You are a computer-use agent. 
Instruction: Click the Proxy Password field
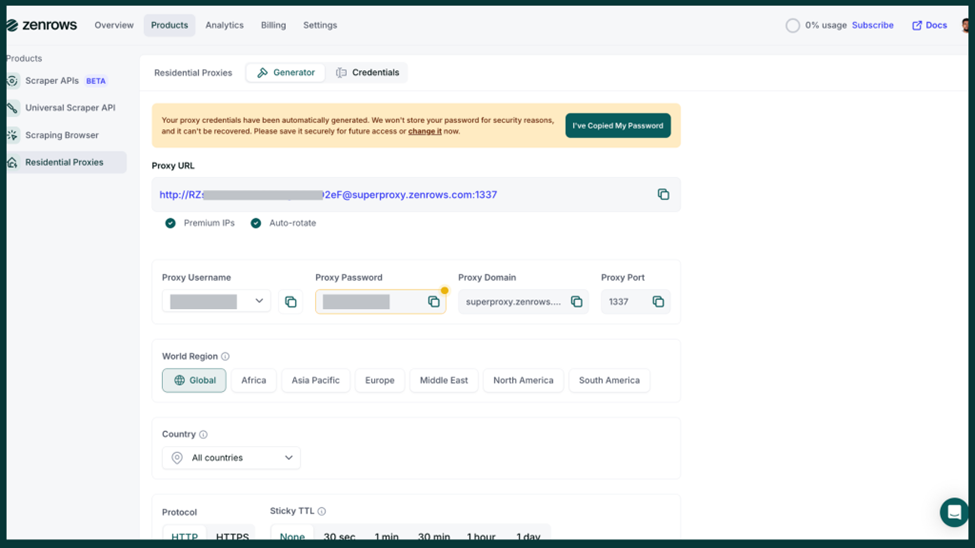(x=381, y=302)
